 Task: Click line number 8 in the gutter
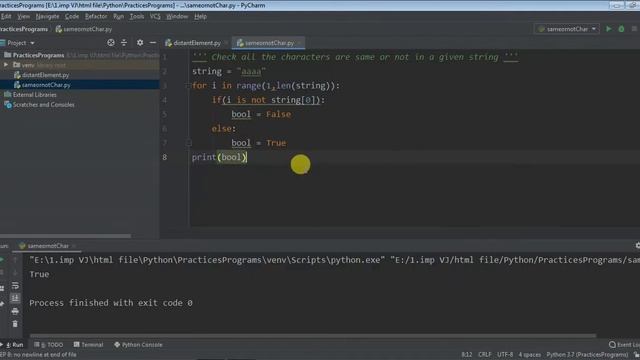click(164, 157)
